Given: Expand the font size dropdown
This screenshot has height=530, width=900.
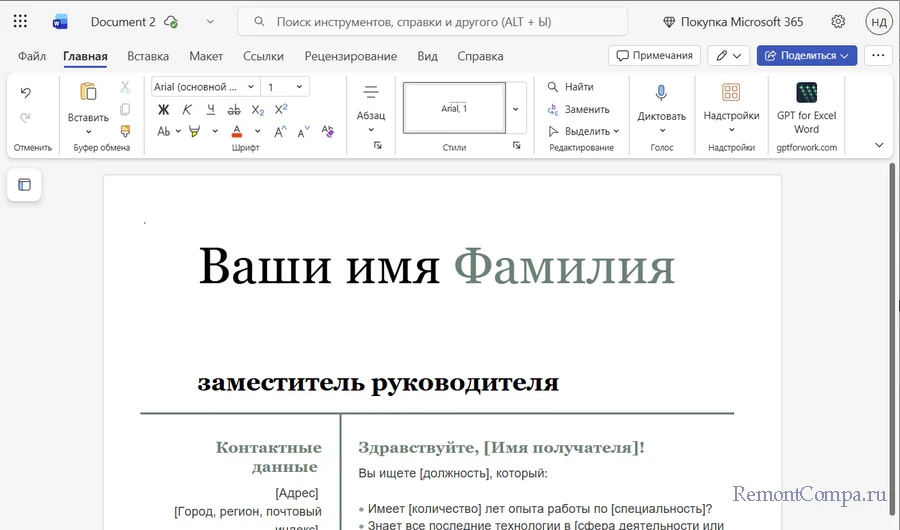Looking at the screenshot, I should pyautogui.click(x=299, y=87).
